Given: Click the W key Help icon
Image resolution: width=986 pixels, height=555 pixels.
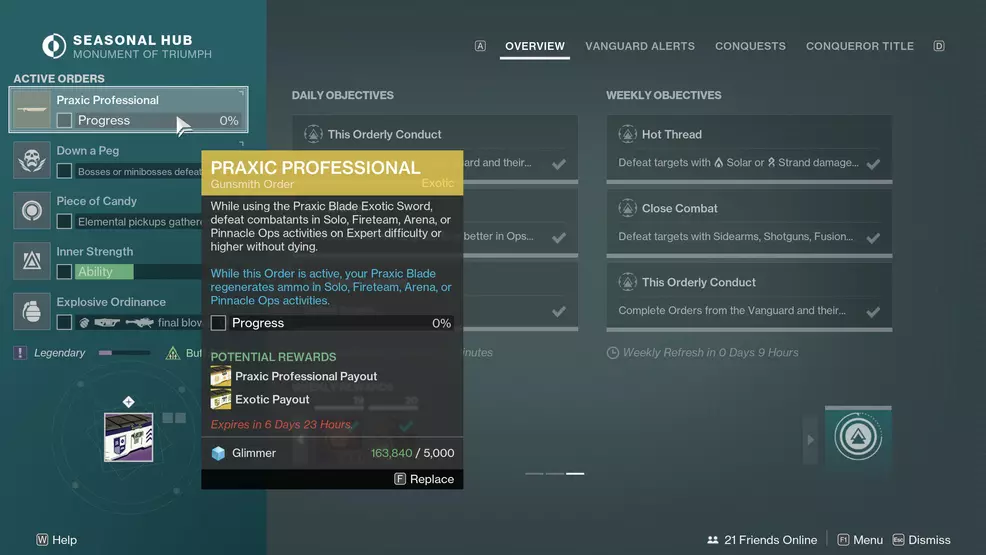Looking at the screenshot, I should (x=42, y=540).
